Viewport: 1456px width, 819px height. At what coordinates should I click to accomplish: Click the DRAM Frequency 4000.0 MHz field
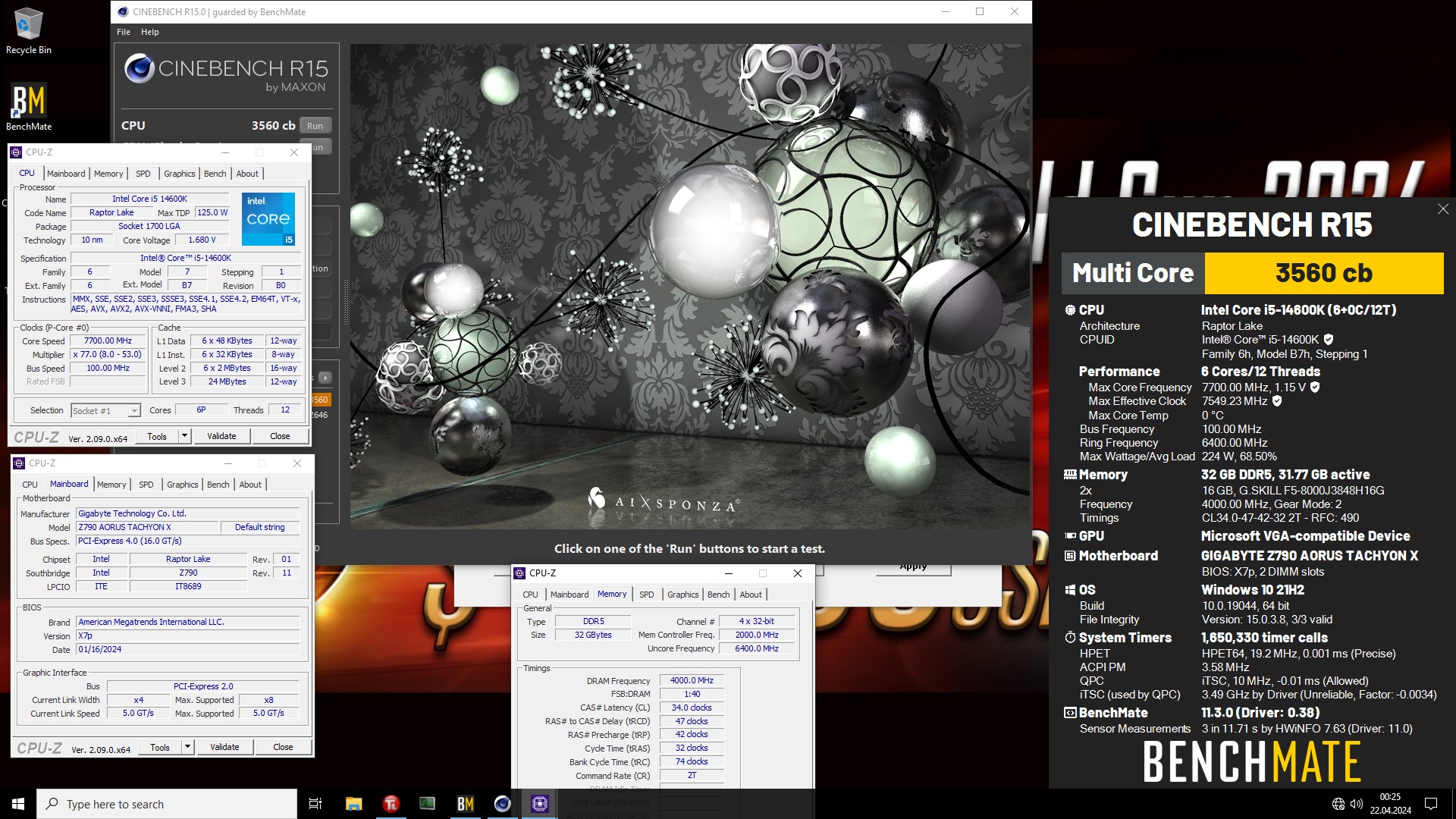692,681
